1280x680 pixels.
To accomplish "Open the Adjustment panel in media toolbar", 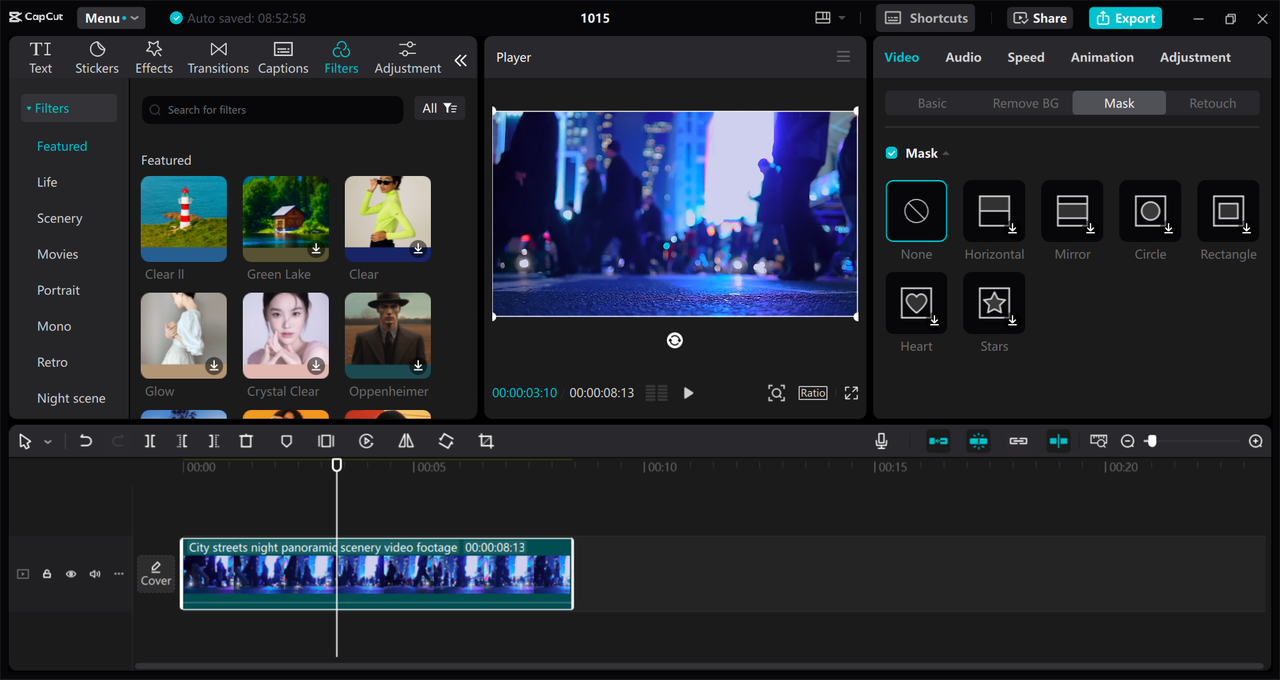I will tap(407, 57).
